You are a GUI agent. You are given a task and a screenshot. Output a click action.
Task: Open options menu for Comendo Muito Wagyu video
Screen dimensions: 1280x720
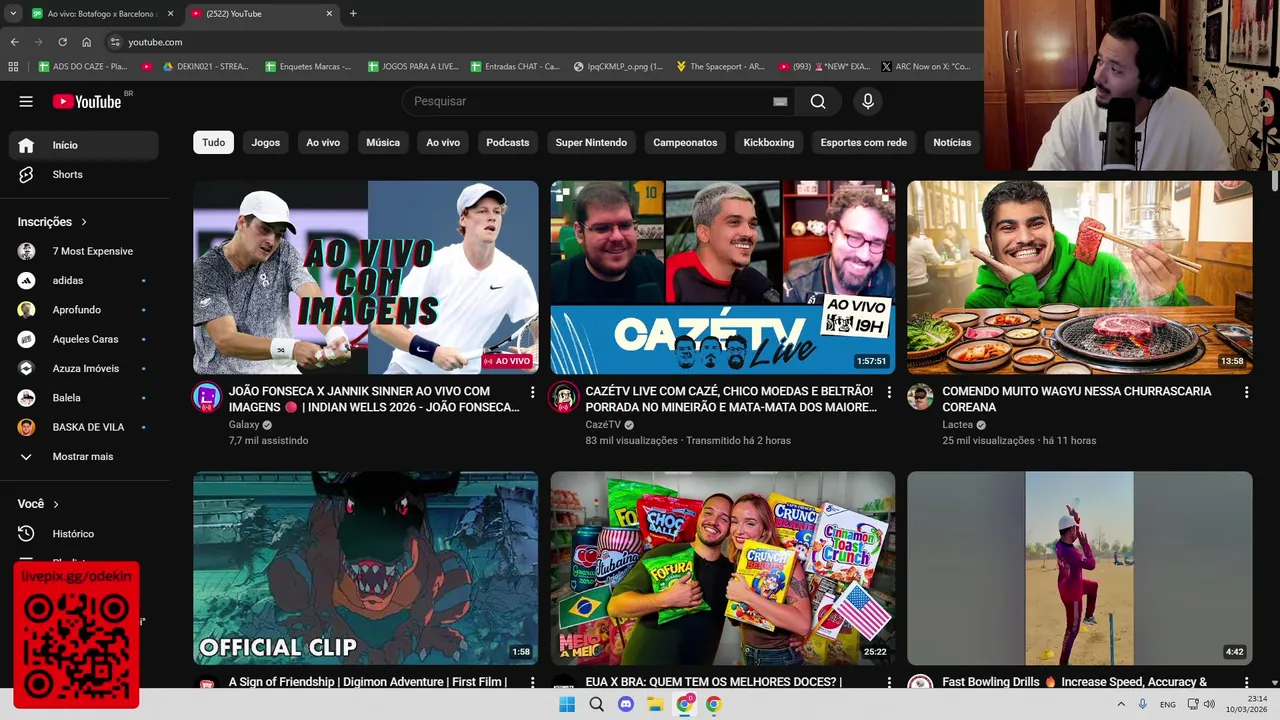[1246, 392]
